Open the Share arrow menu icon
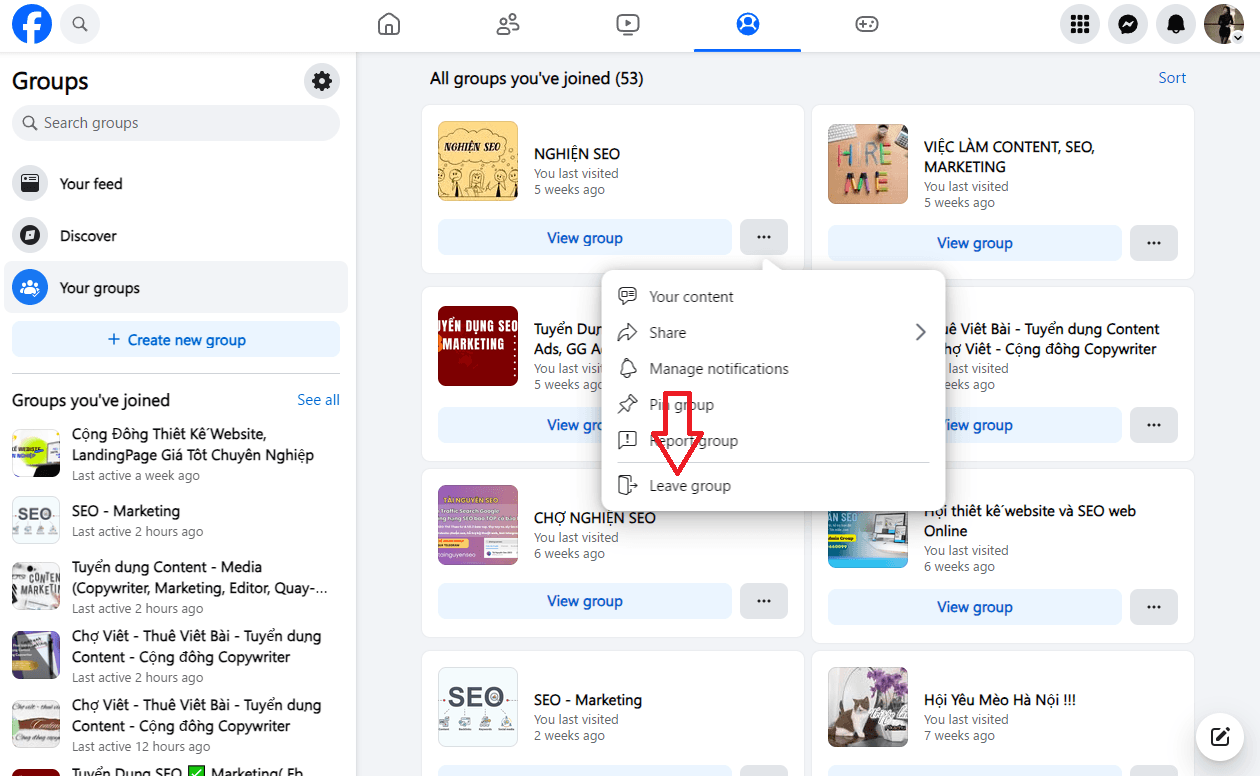Viewport: 1260px width, 776px height. [628, 332]
